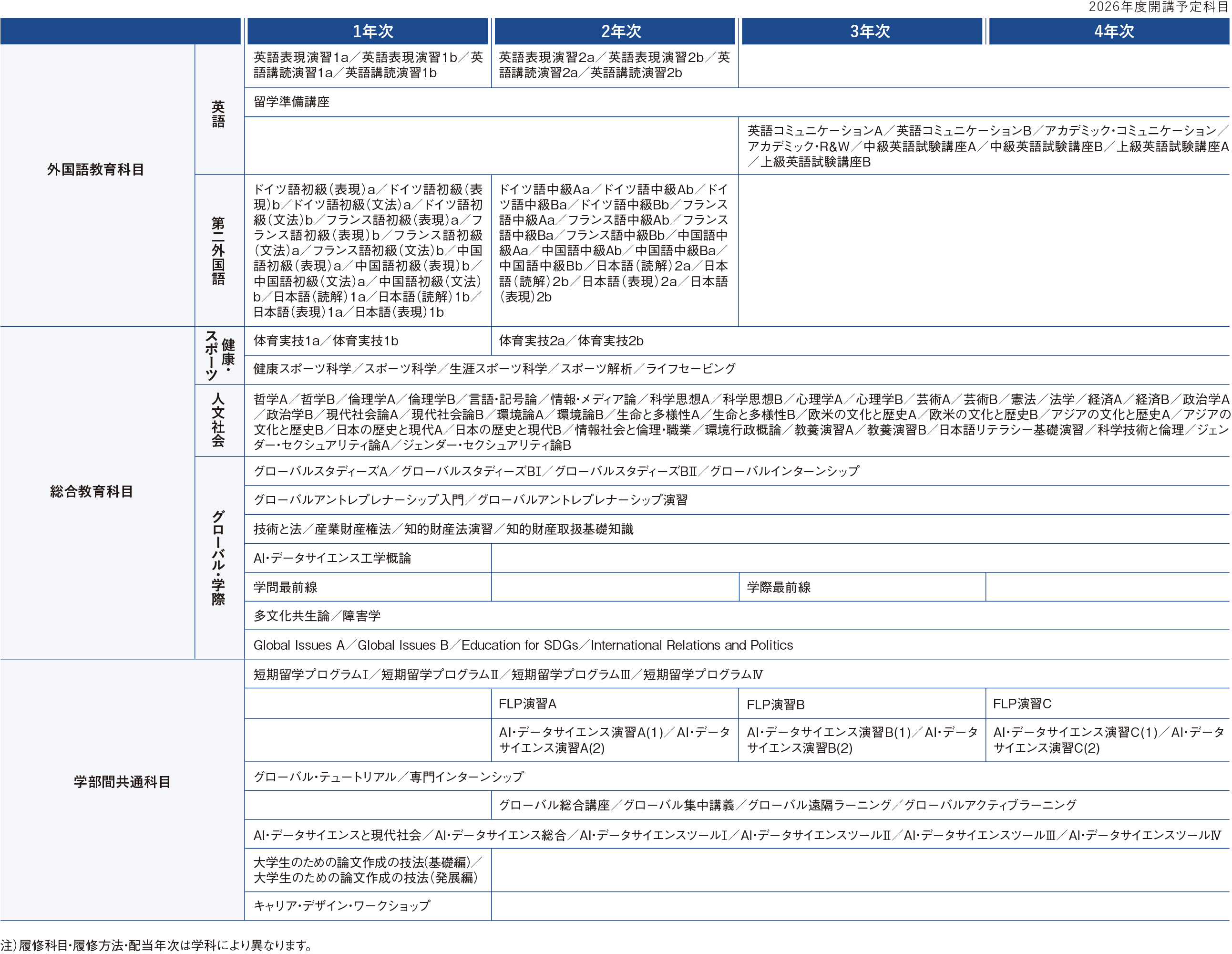Click the FLP演習A cell
This screenshot has width=1232, height=954.
click(x=615, y=704)
